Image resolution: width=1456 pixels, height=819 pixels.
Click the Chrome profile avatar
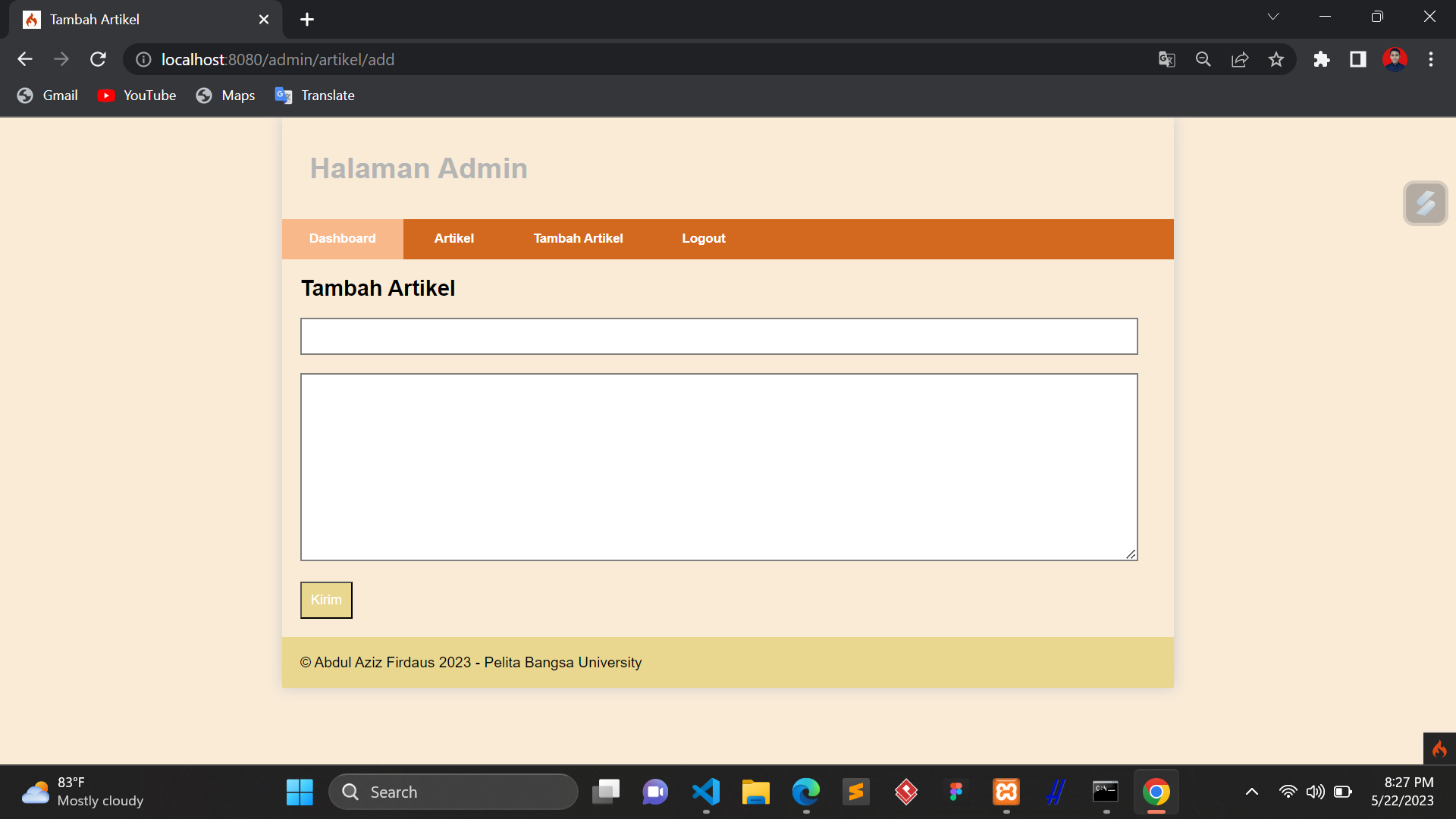[1395, 58]
